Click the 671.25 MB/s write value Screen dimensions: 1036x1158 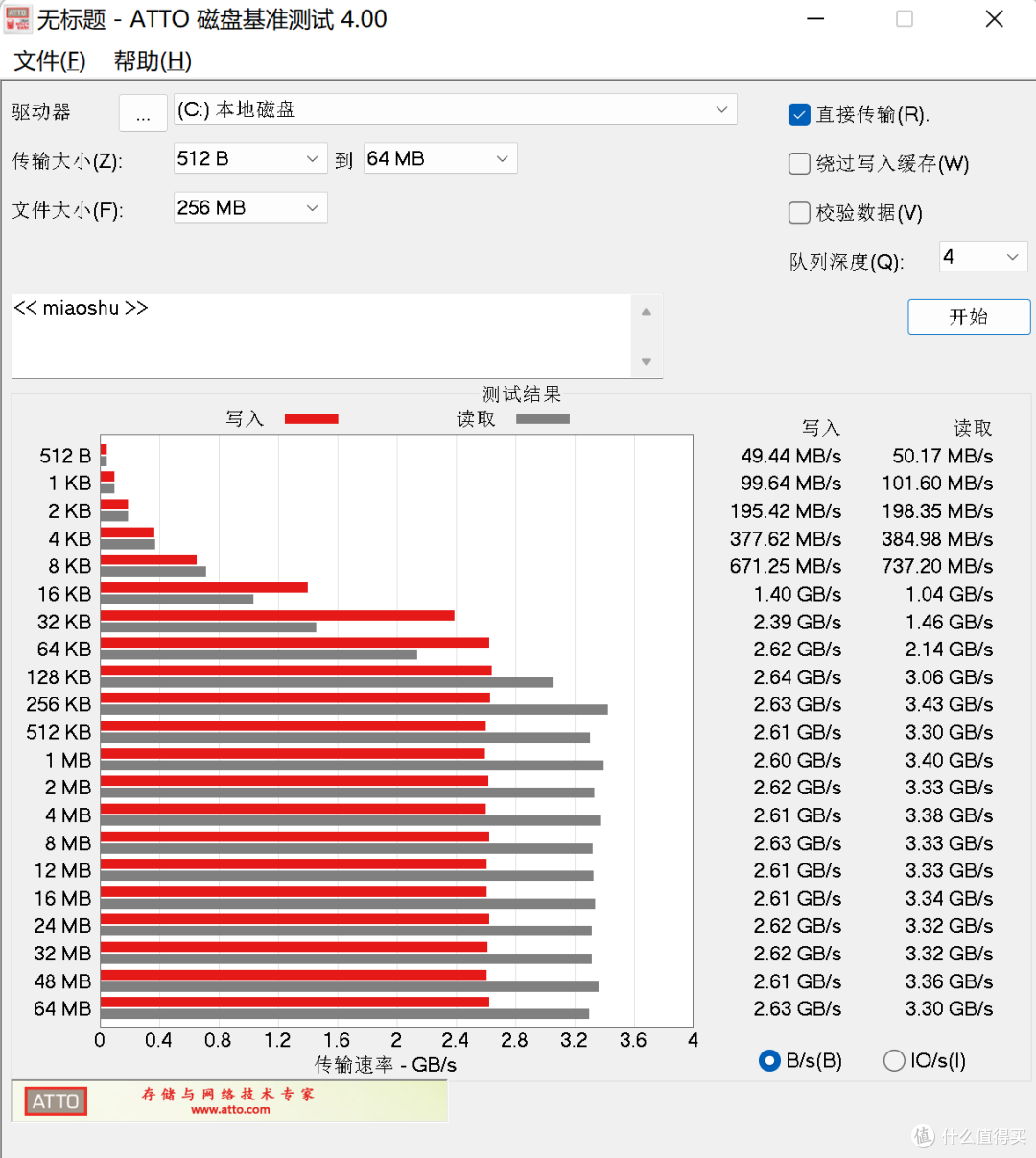point(786,566)
